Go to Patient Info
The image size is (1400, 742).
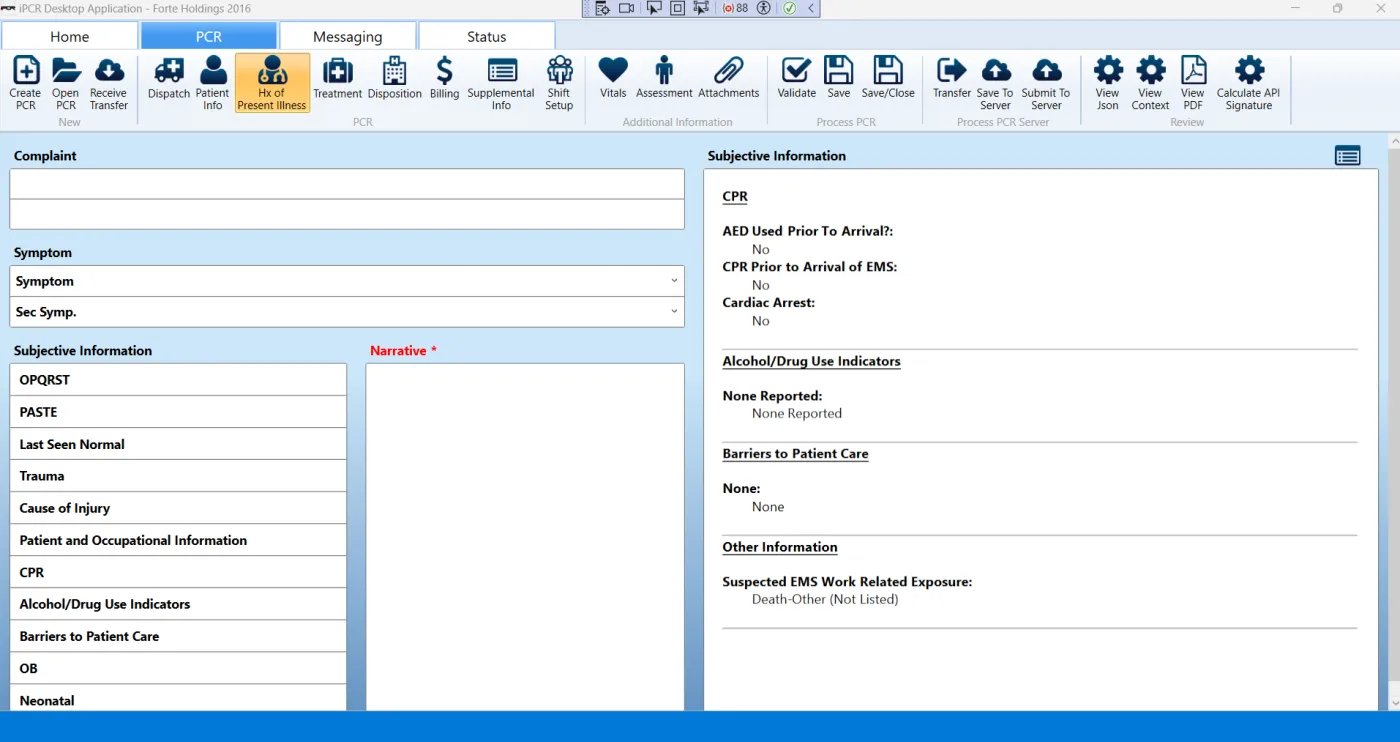[212, 83]
